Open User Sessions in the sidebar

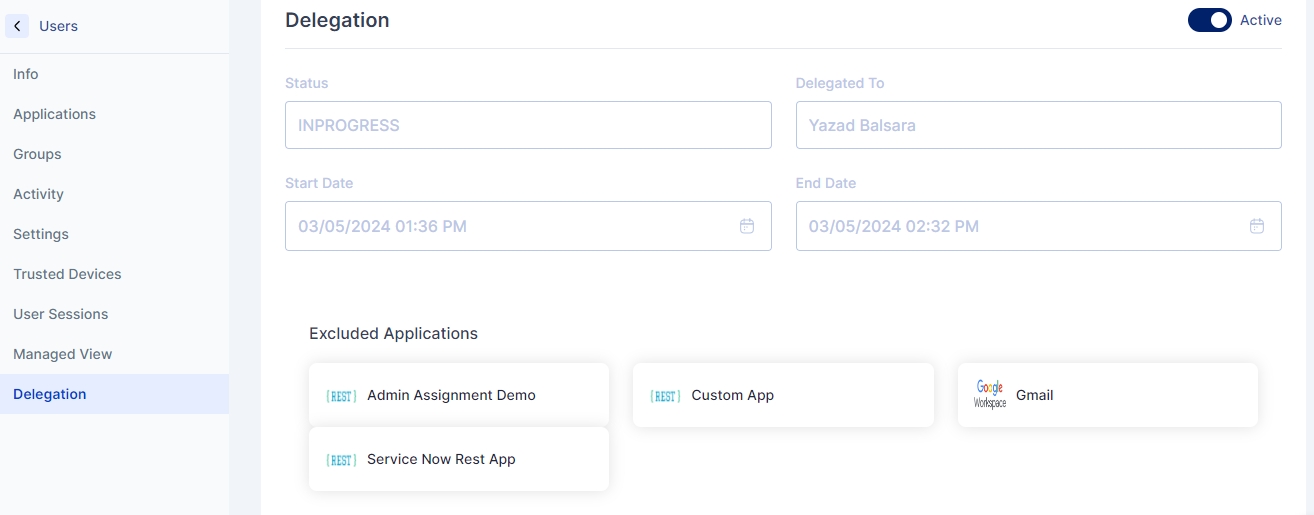pyautogui.click(x=60, y=314)
